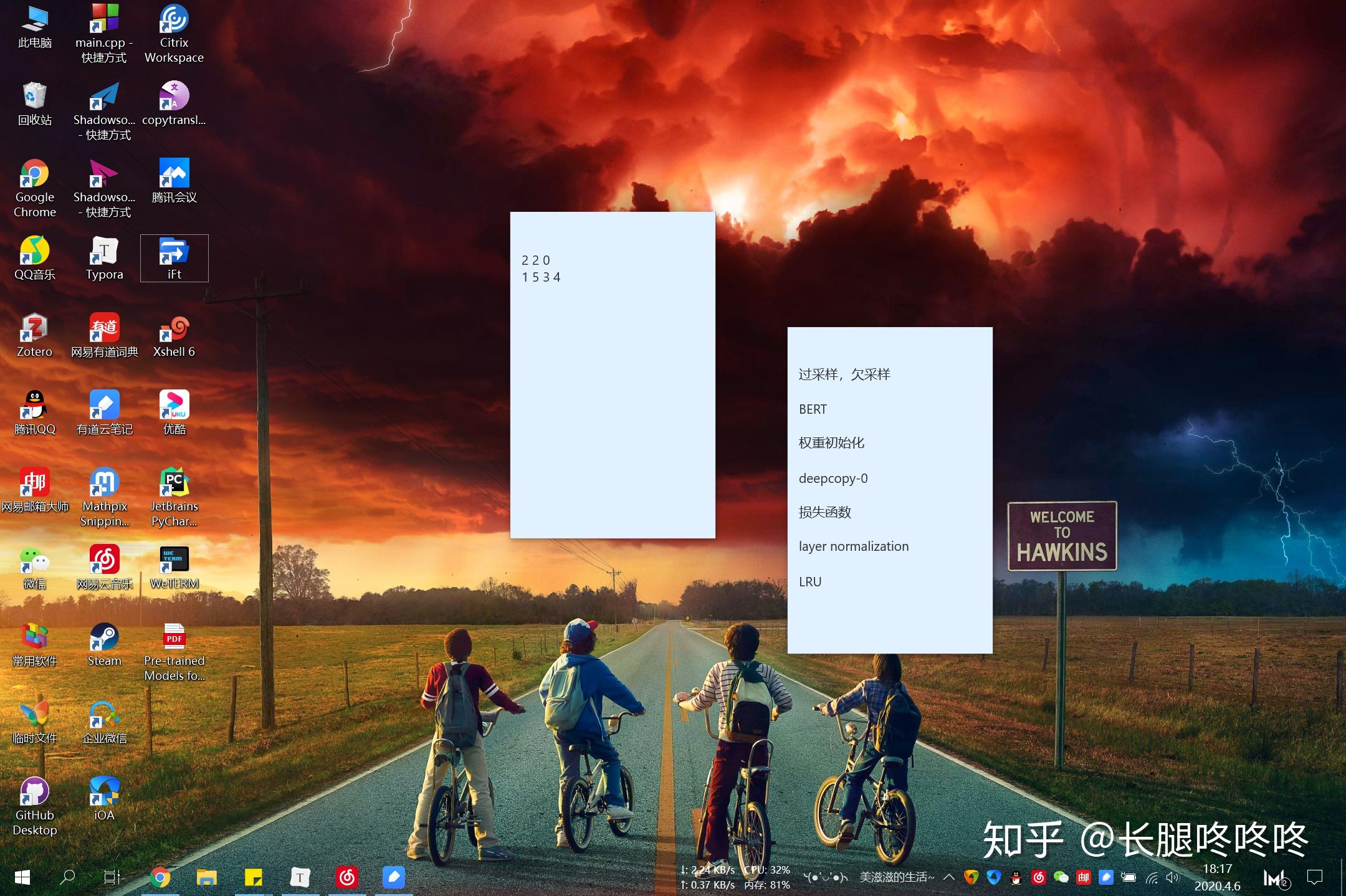
Task: Select the copytransl... desktop icon
Action: tap(174, 104)
